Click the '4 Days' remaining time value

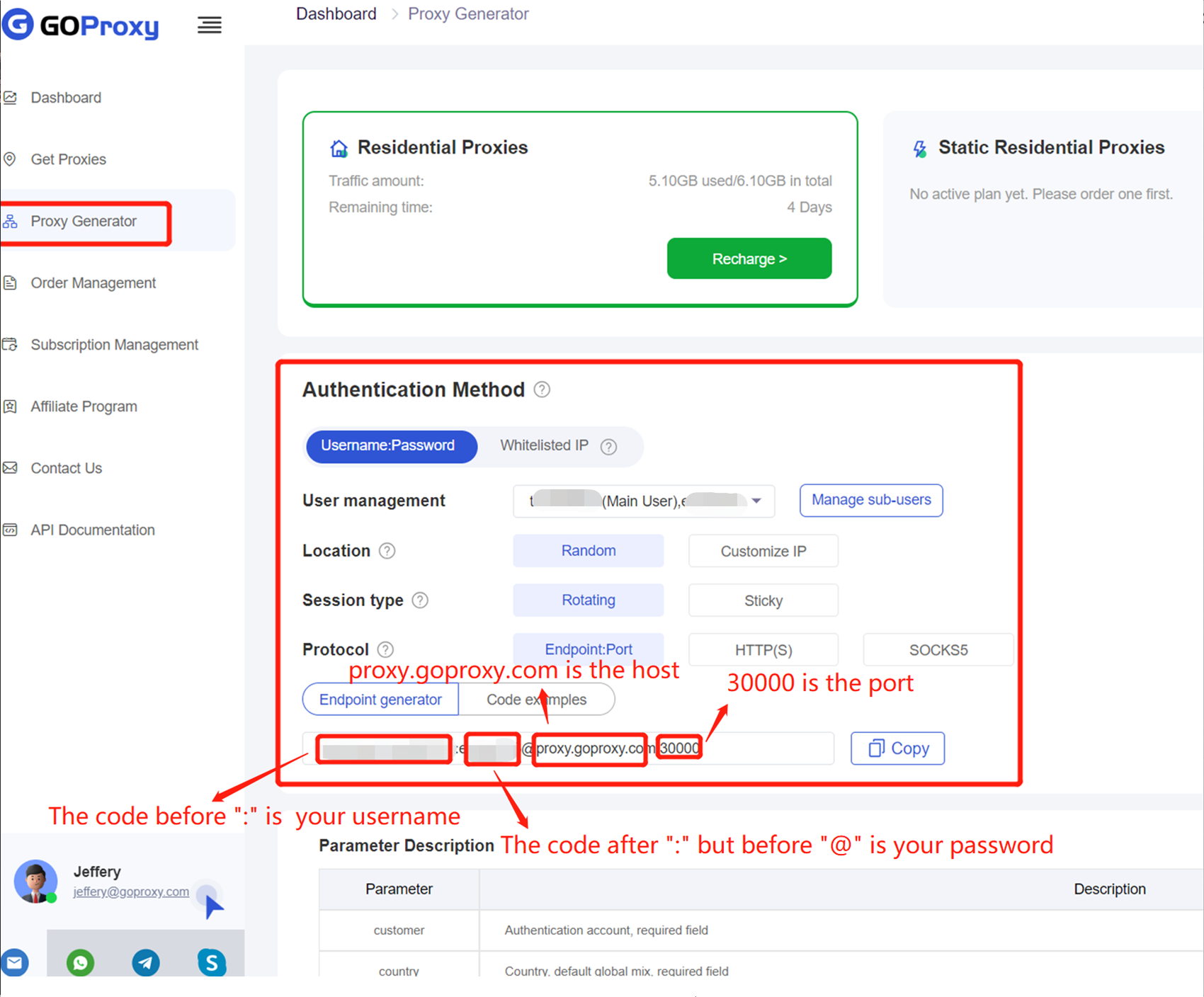[810, 207]
